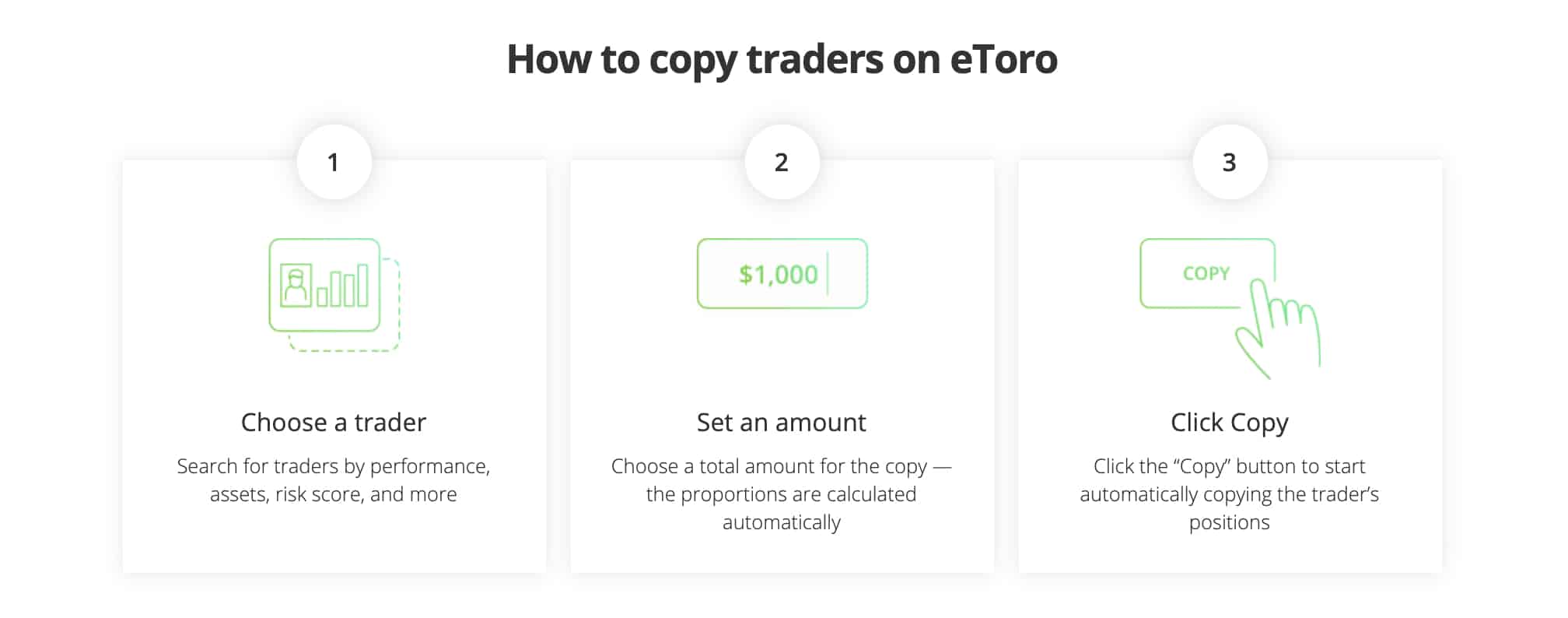The height and width of the screenshot is (618, 1568).
Task: Click the How to copy traders title
Action: click(x=782, y=59)
